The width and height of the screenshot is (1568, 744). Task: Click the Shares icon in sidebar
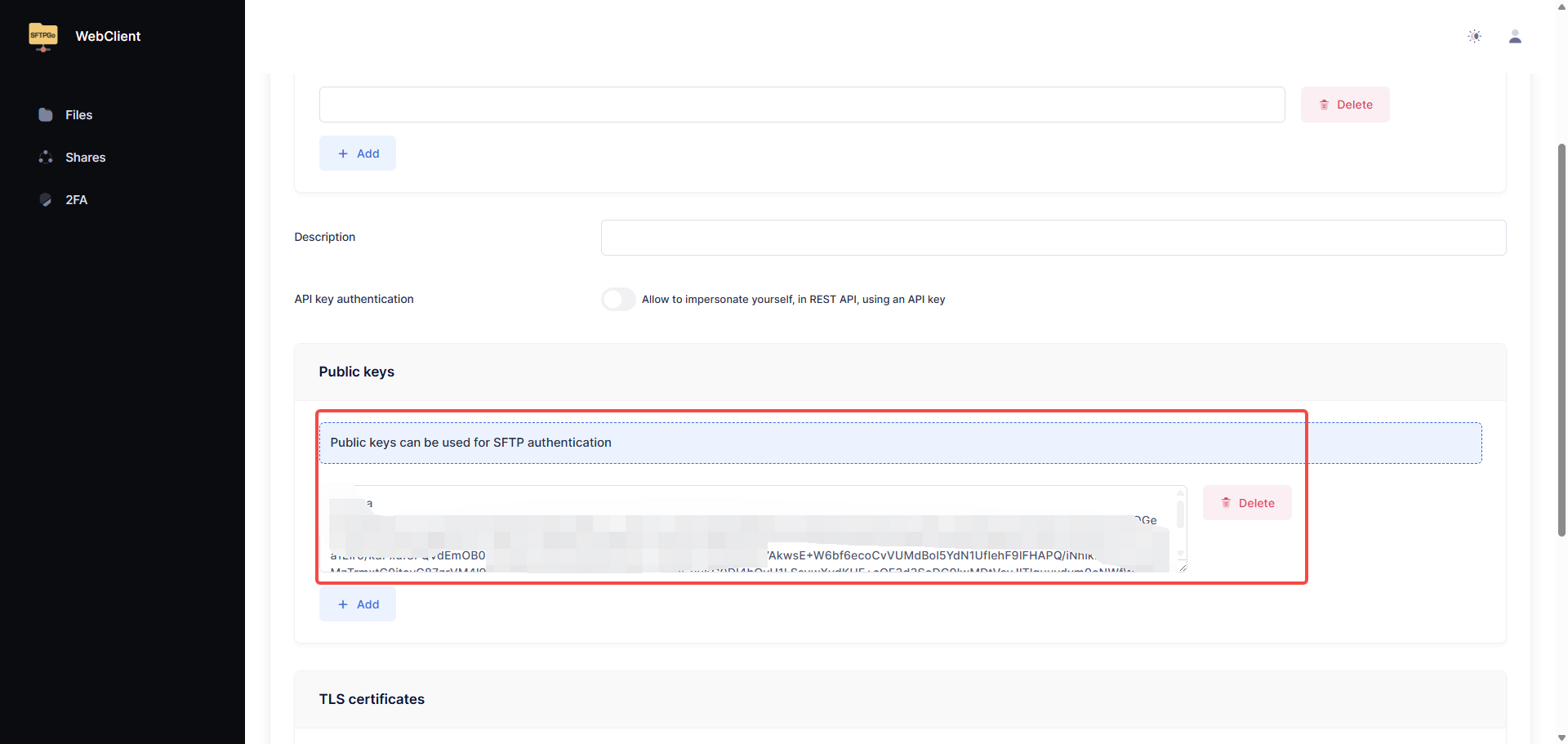tap(46, 158)
